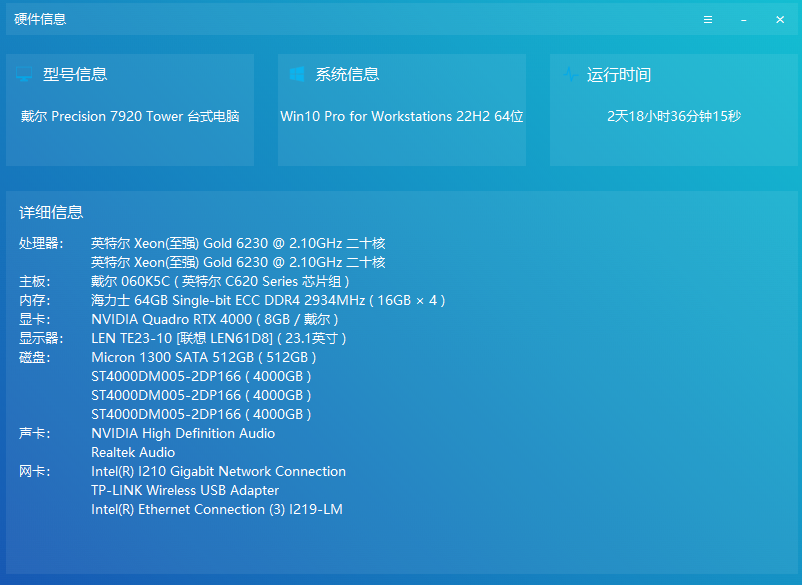The width and height of the screenshot is (802, 585).
Task: Click the 详细信息 section heading
Action: [51, 212]
